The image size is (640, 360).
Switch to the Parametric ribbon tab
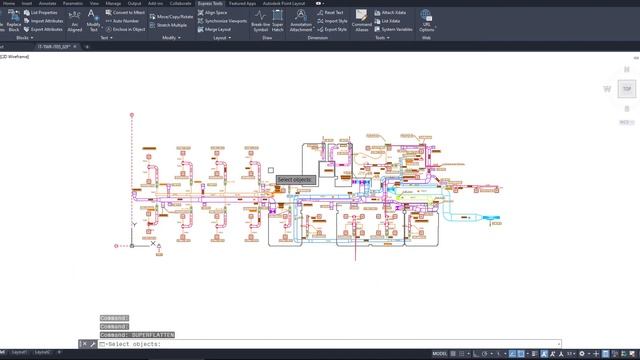coord(73,3)
